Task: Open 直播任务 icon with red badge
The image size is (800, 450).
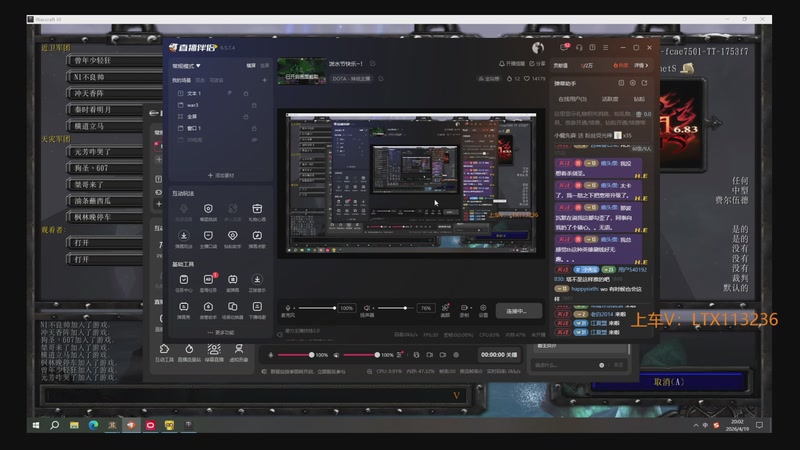Action: coord(208,280)
